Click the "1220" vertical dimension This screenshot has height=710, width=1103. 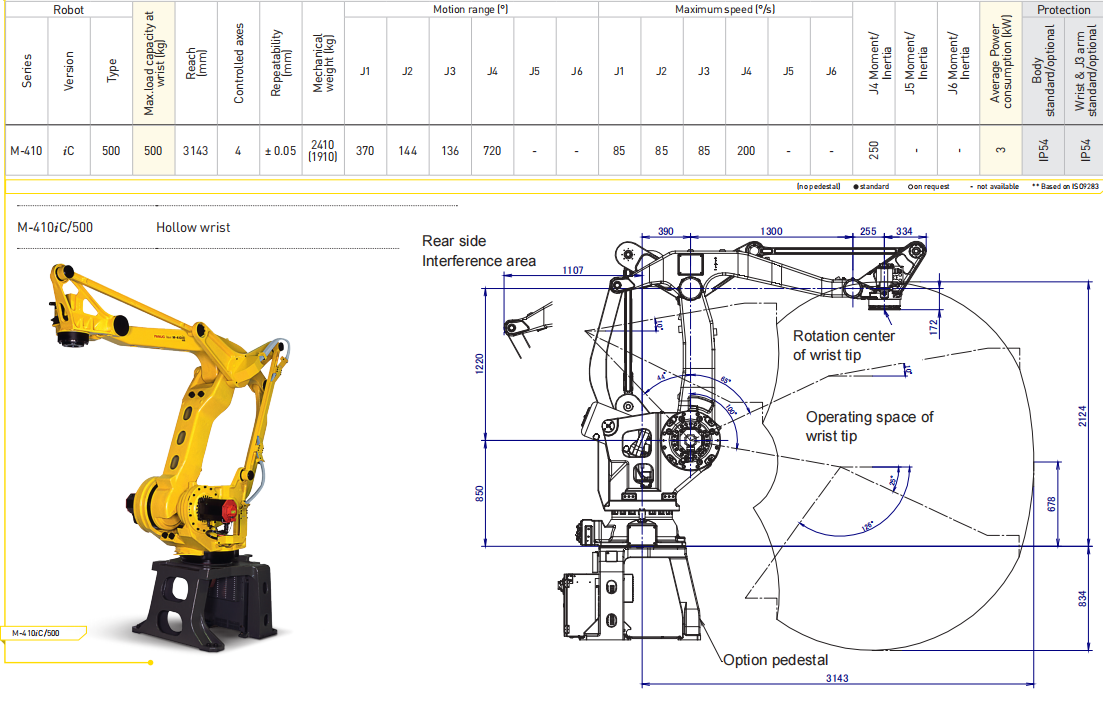click(x=480, y=363)
